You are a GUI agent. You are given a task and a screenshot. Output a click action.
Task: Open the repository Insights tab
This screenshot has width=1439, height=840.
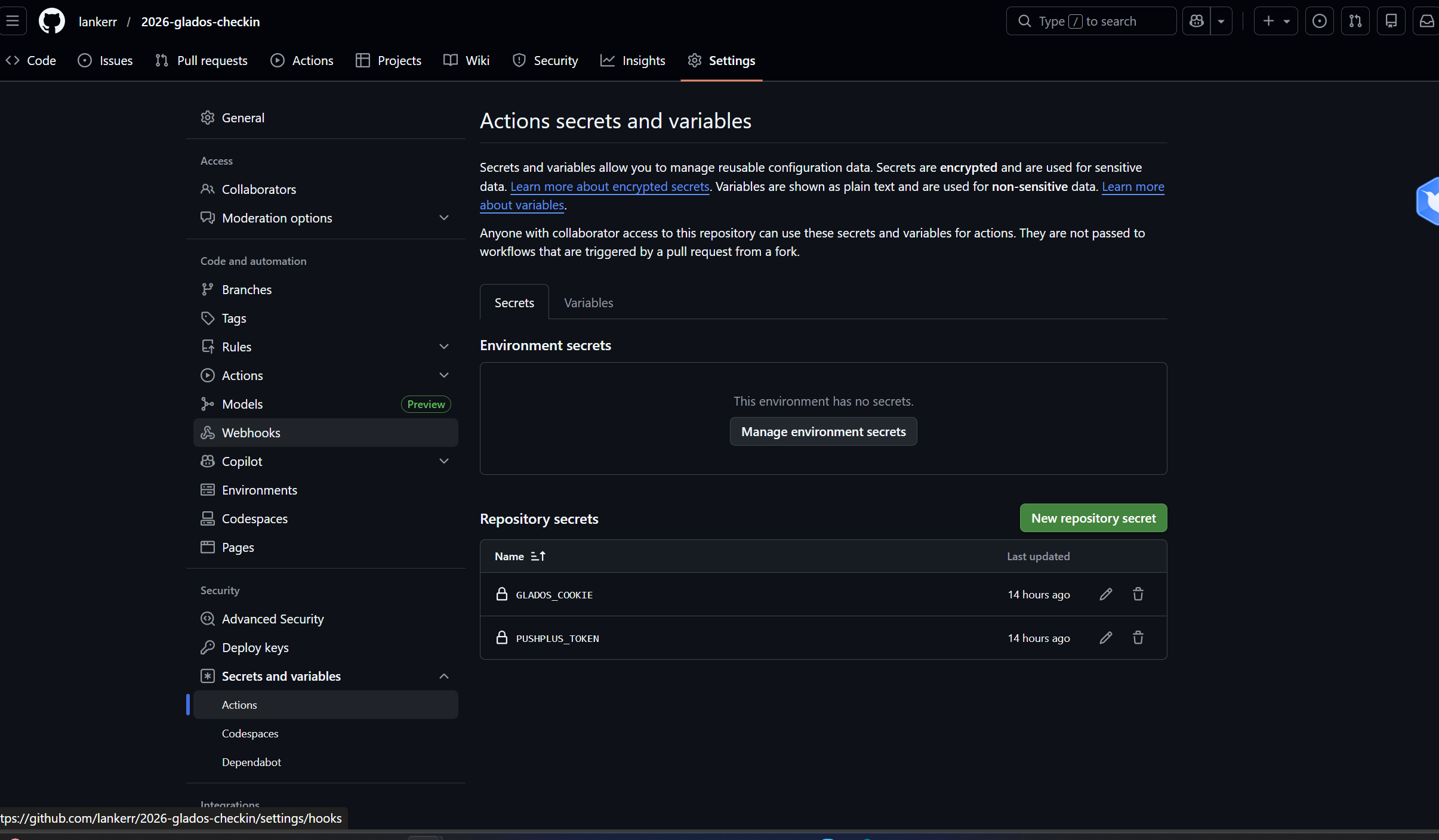click(x=633, y=60)
